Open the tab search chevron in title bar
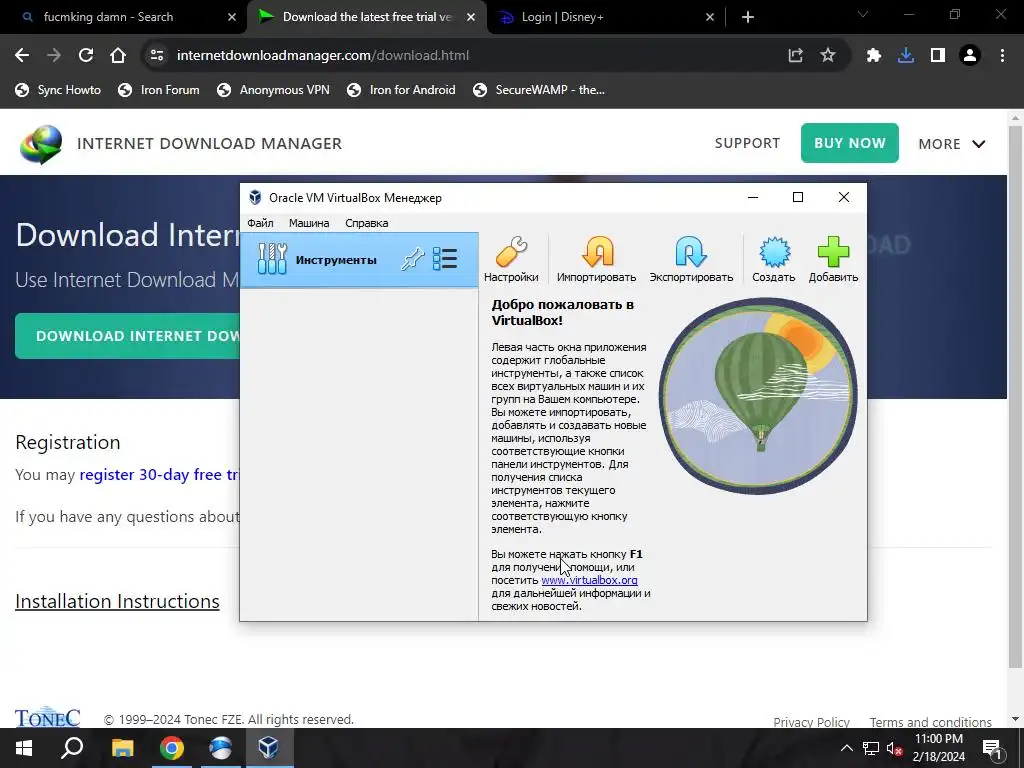 point(863,14)
